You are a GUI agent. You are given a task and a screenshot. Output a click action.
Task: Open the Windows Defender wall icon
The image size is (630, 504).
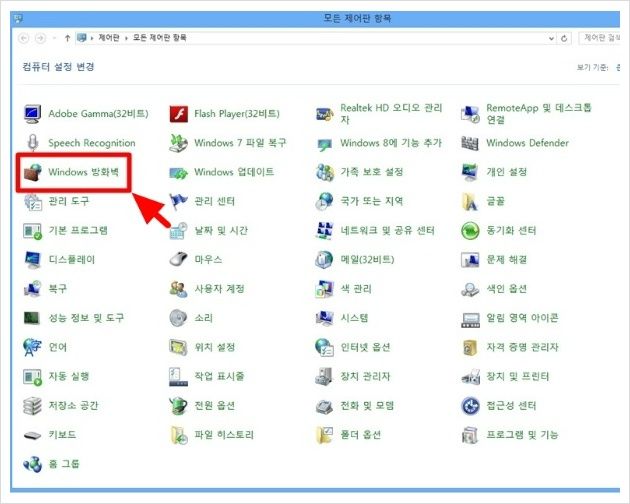[470, 143]
